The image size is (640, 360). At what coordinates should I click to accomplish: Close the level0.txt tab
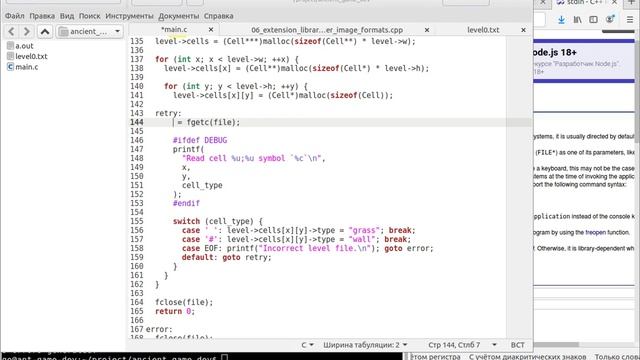(523, 30)
